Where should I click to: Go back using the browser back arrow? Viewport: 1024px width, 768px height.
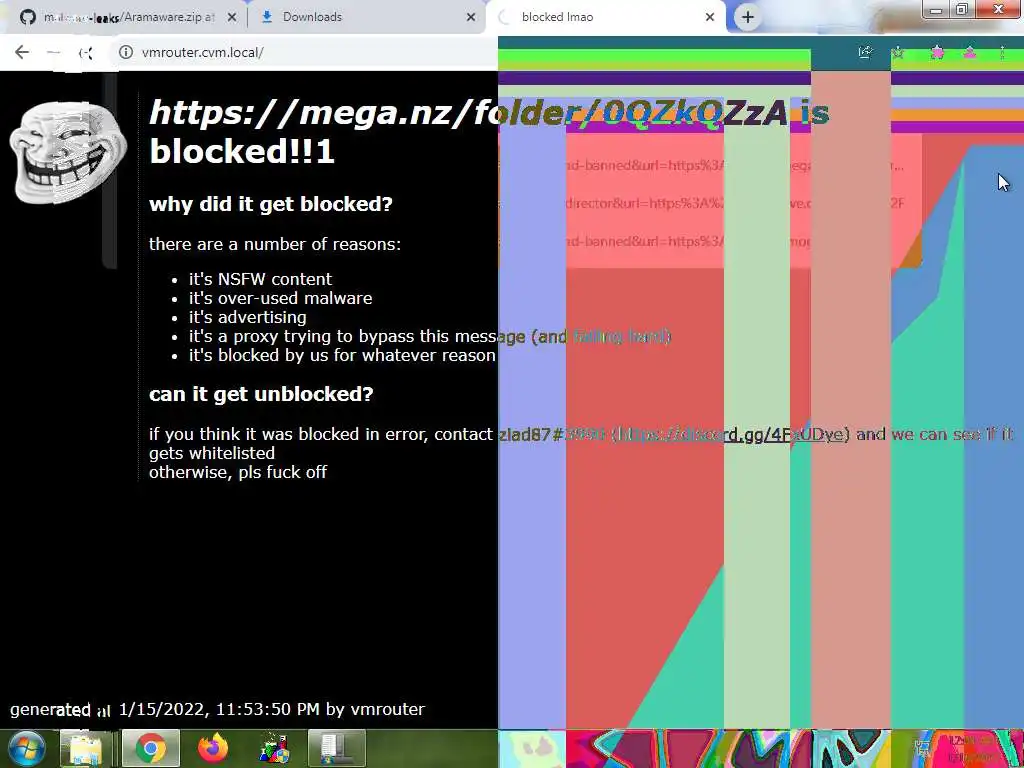click(22, 52)
